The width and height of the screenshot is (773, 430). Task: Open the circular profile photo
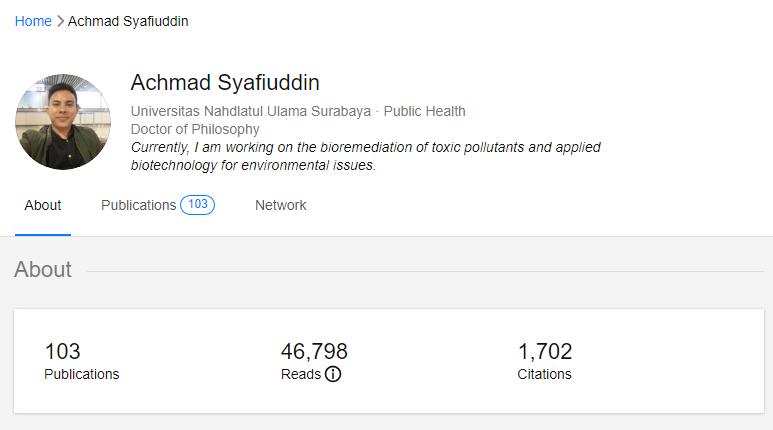63,121
